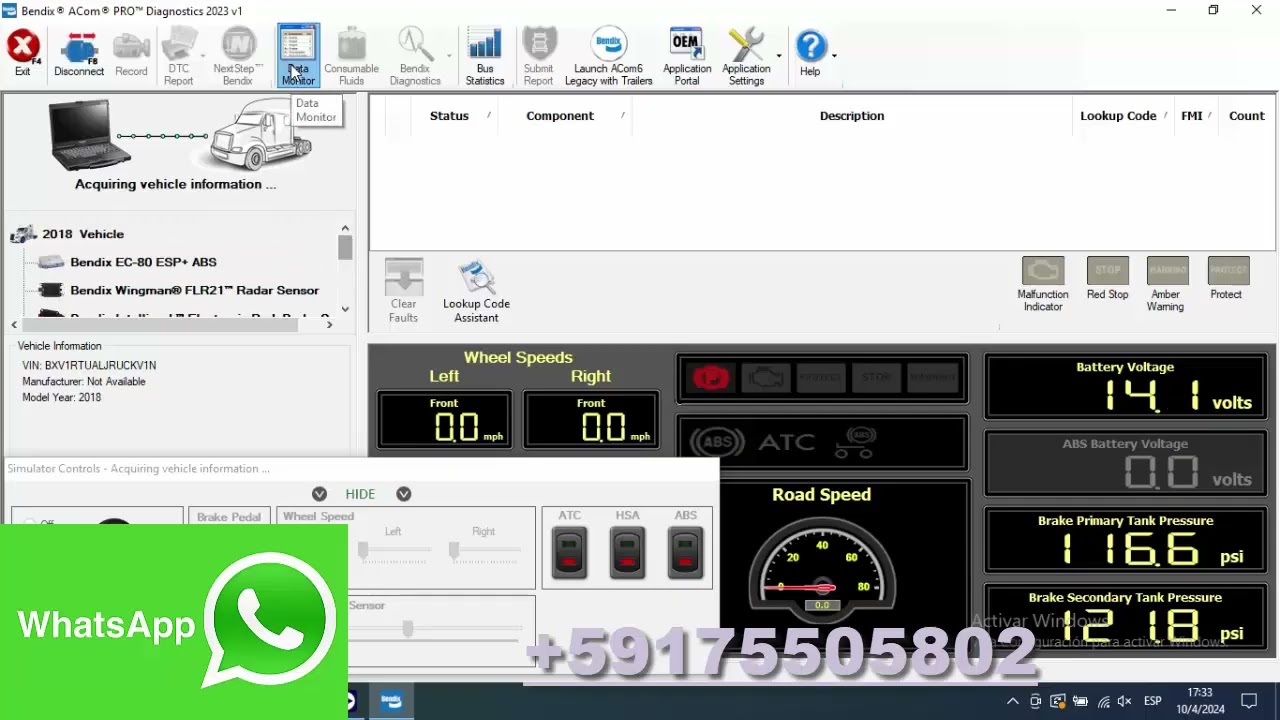Click the VIN text line
The width and height of the screenshot is (1280, 720).
click(x=89, y=366)
